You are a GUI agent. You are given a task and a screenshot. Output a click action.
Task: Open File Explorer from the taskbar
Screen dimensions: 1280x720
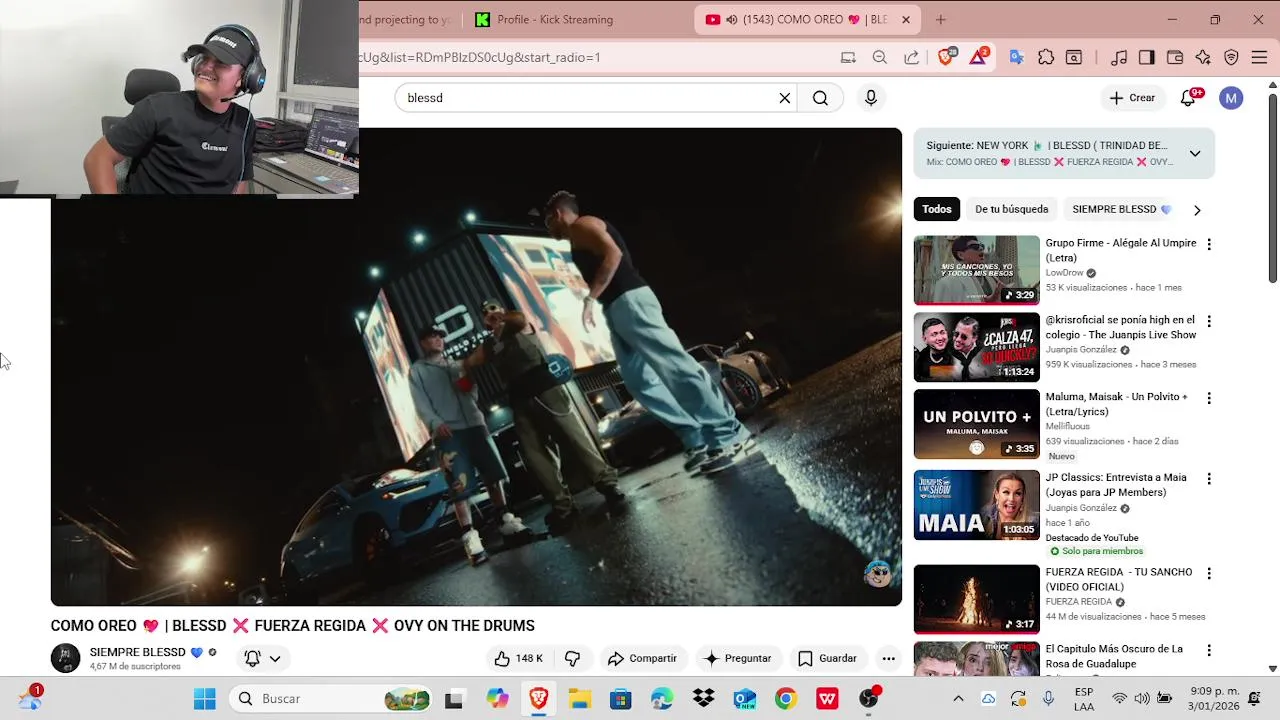click(579, 698)
